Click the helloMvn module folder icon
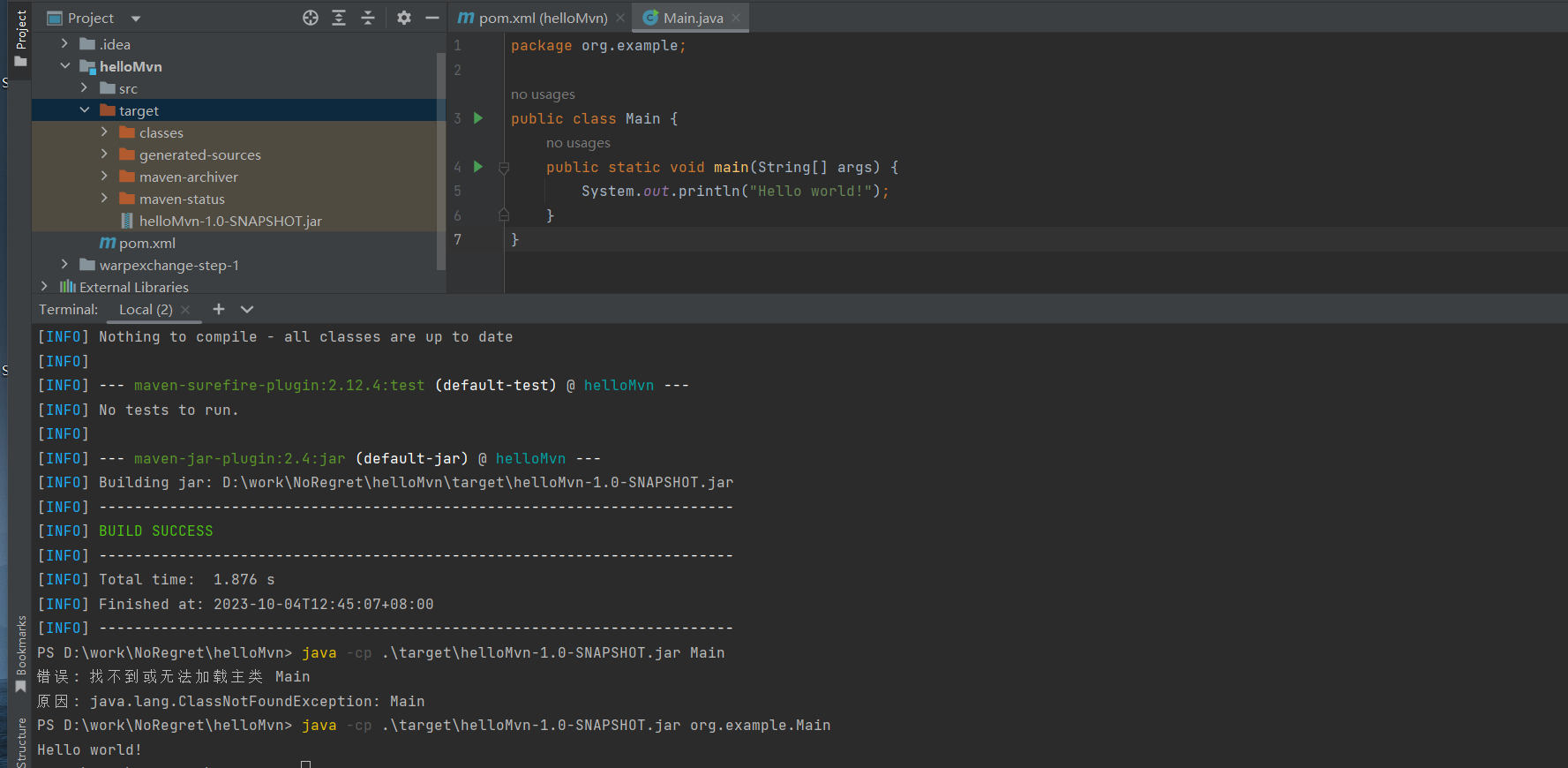Screen dimensions: 1568x768 pyautogui.click(x=87, y=66)
